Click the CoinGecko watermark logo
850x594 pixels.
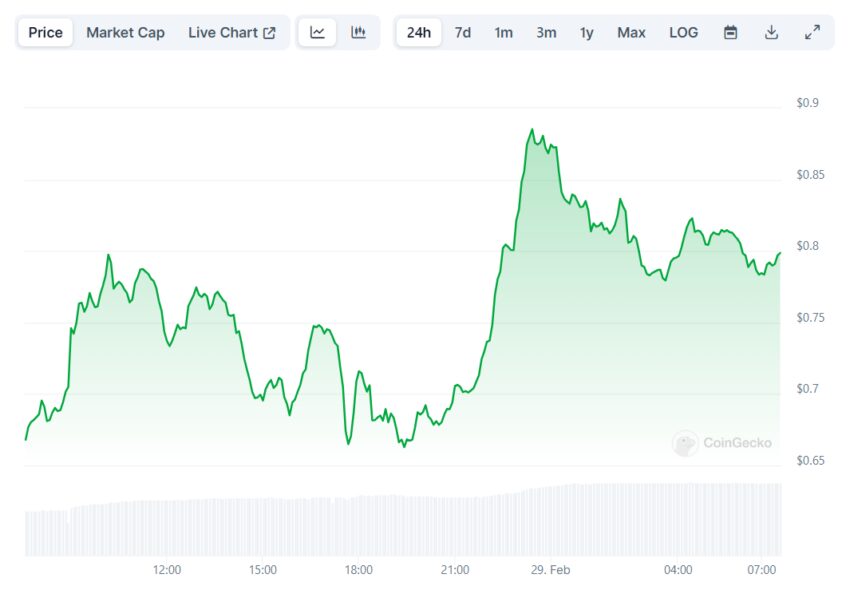pos(685,443)
